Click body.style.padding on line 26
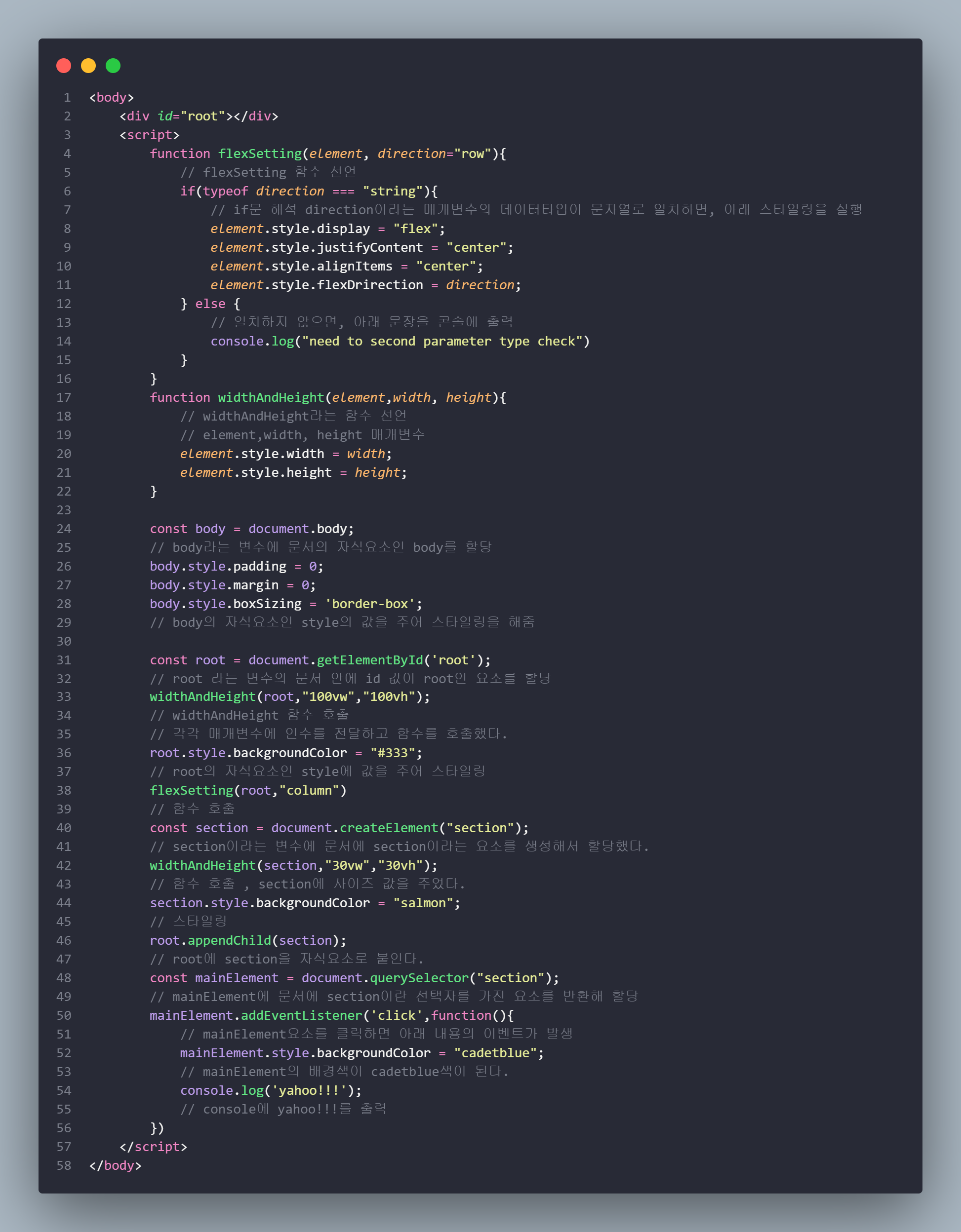This screenshot has width=961, height=1232. coord(218,566)
